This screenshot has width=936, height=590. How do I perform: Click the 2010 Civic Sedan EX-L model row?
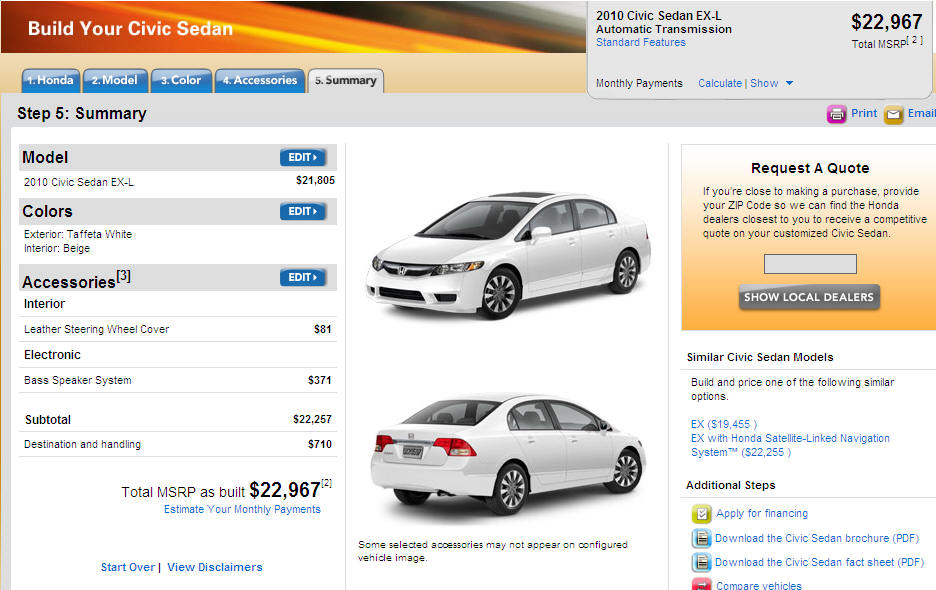point(178,182)
